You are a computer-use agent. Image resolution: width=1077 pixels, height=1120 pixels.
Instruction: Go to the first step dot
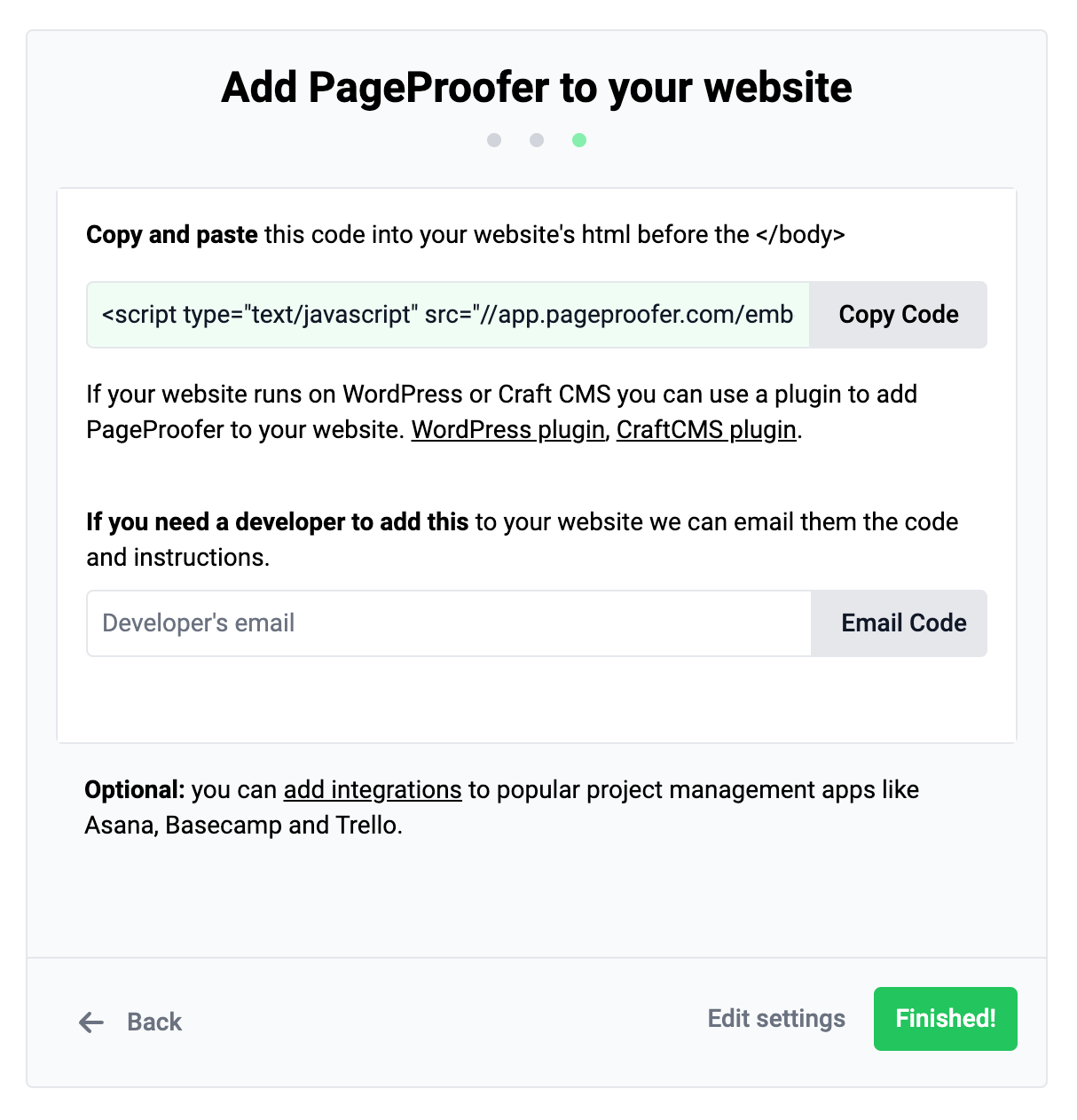click(494, 140)
